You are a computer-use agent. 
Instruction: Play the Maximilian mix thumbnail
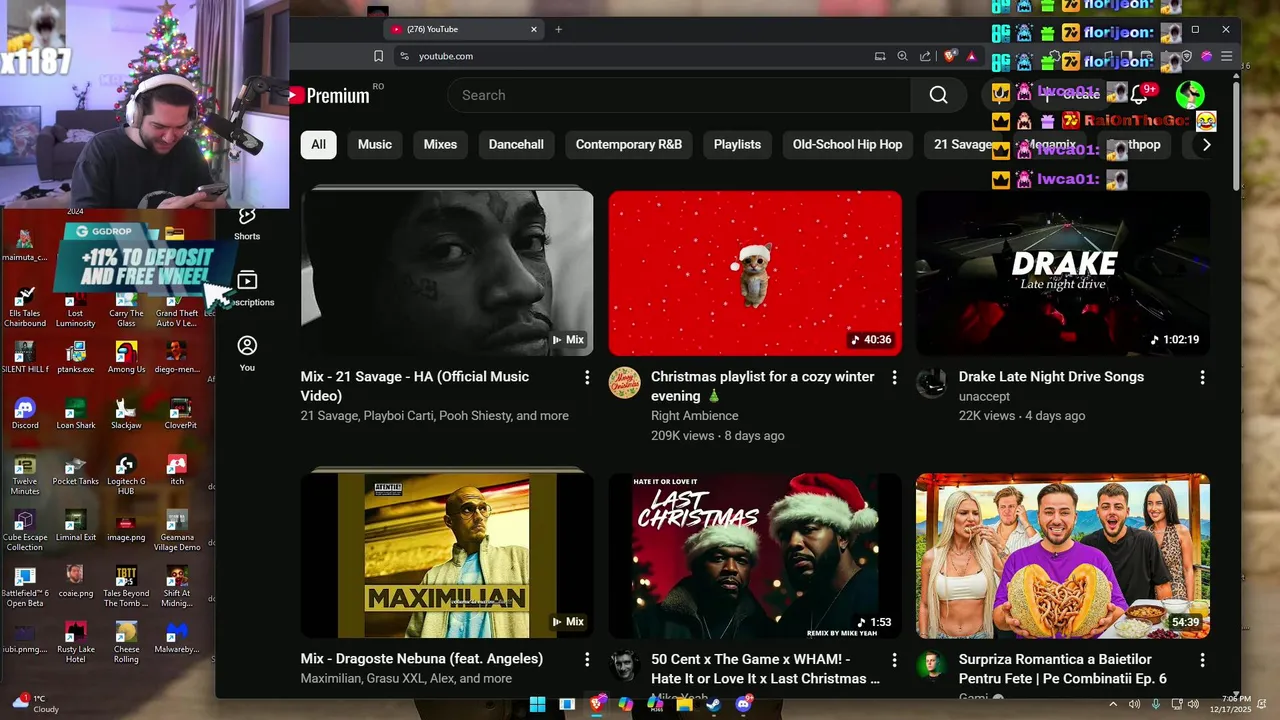447,556
